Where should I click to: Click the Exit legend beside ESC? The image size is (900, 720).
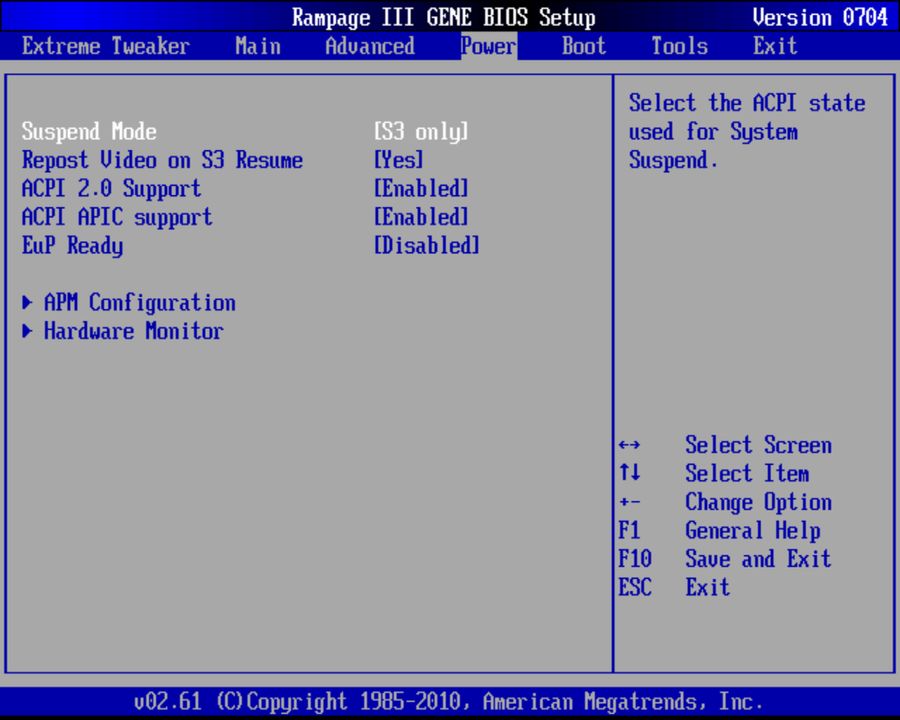708,587
